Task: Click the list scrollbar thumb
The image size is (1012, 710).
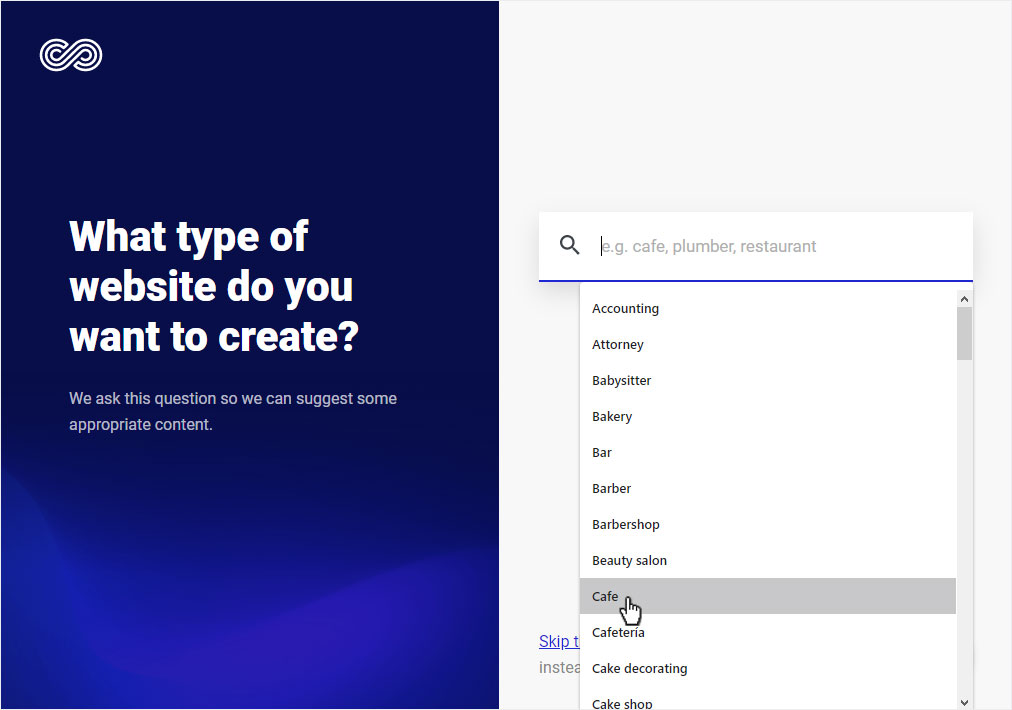Action: 964,334
